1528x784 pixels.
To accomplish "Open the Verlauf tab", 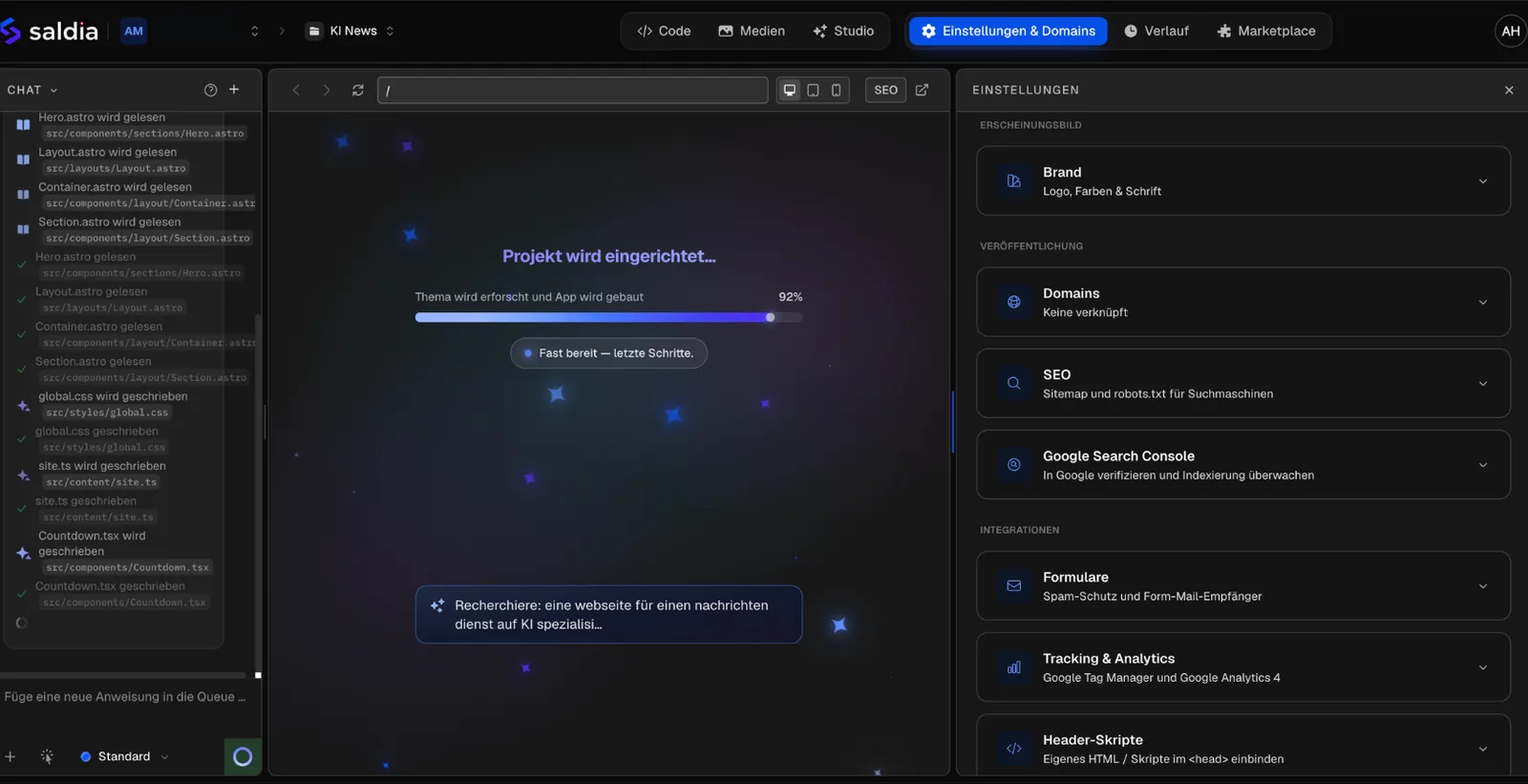I will [x=1157, y=32].
